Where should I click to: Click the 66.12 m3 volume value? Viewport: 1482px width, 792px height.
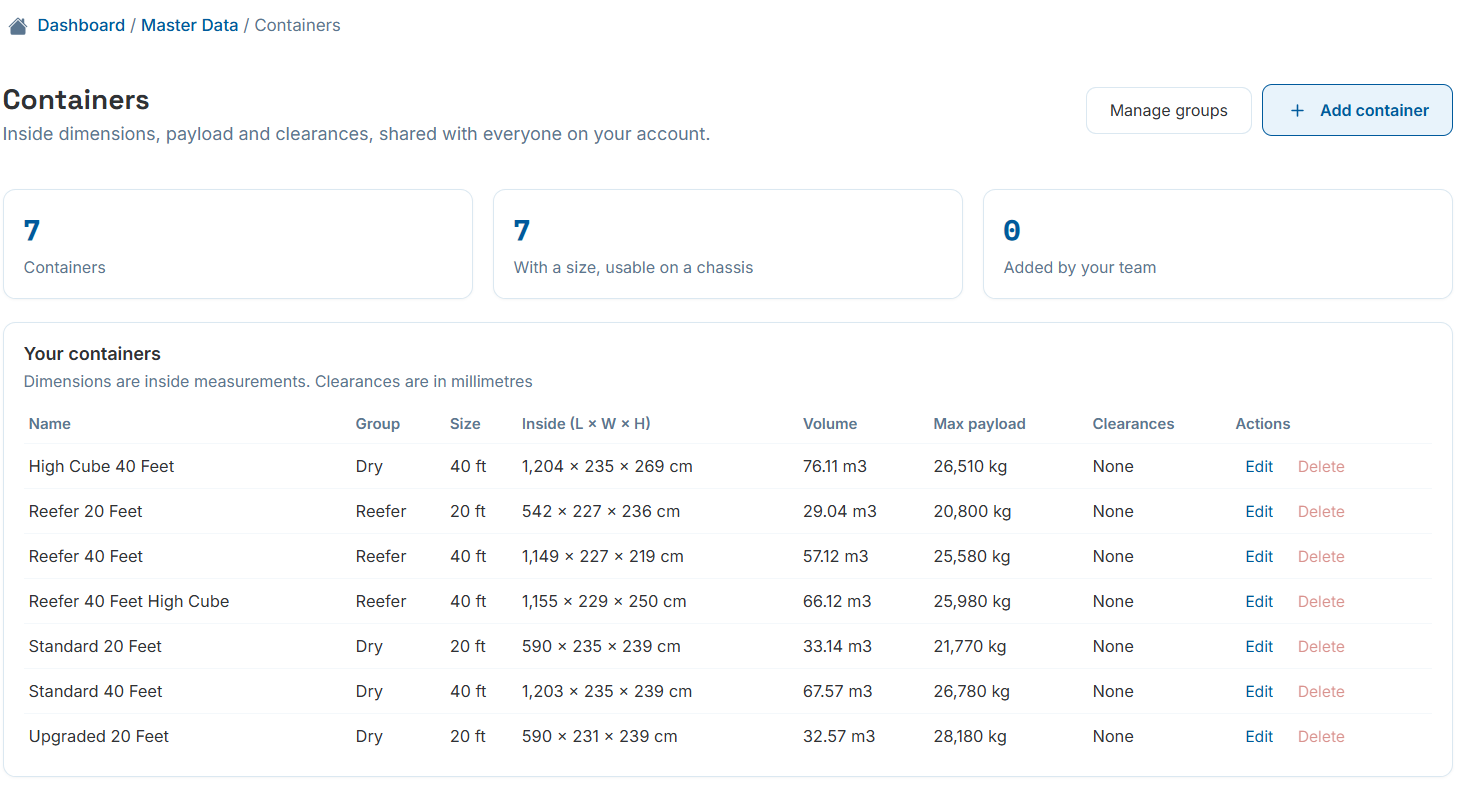837,601
